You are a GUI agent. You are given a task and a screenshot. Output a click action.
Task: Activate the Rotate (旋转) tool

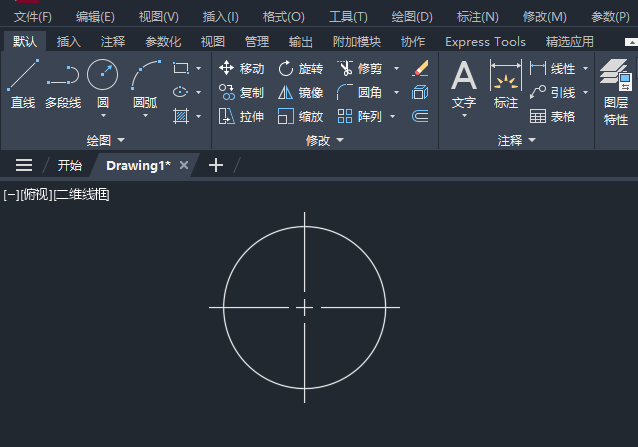[301, 68]
